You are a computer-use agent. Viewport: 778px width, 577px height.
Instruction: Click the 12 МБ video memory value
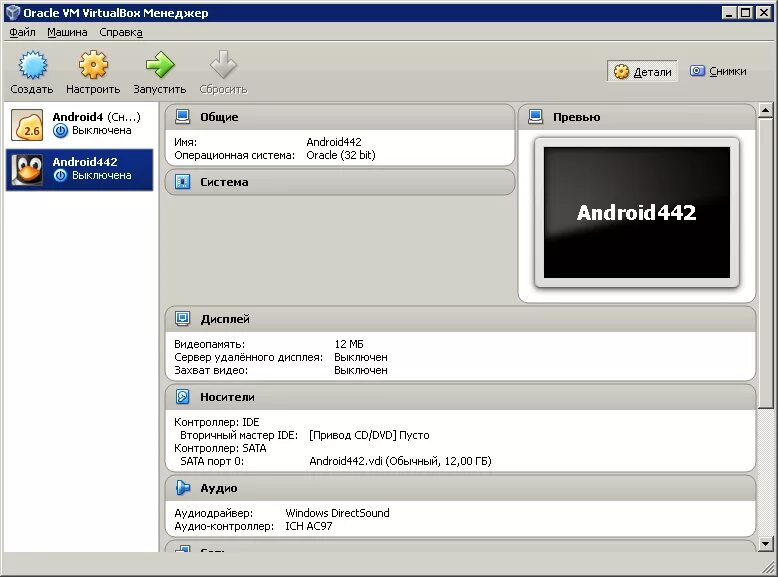tap(349, 344)
